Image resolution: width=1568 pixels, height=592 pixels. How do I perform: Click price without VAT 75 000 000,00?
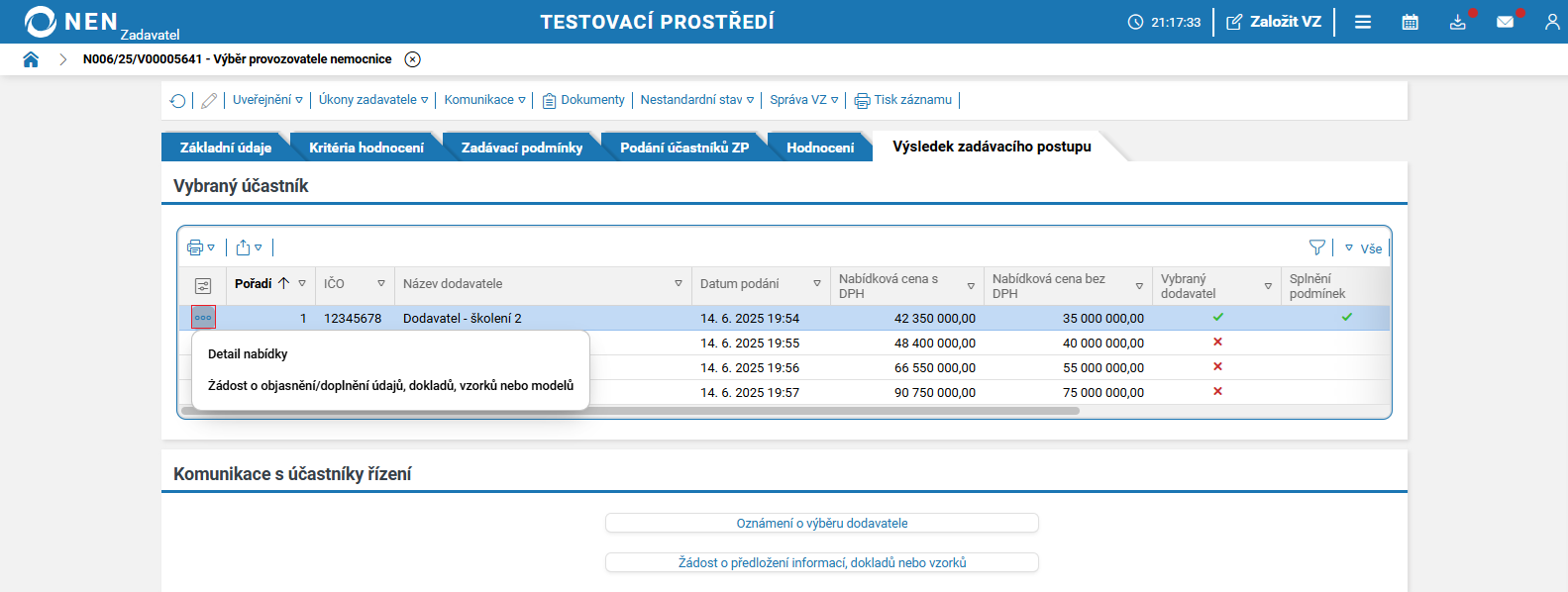click(x=1103, y=393)
